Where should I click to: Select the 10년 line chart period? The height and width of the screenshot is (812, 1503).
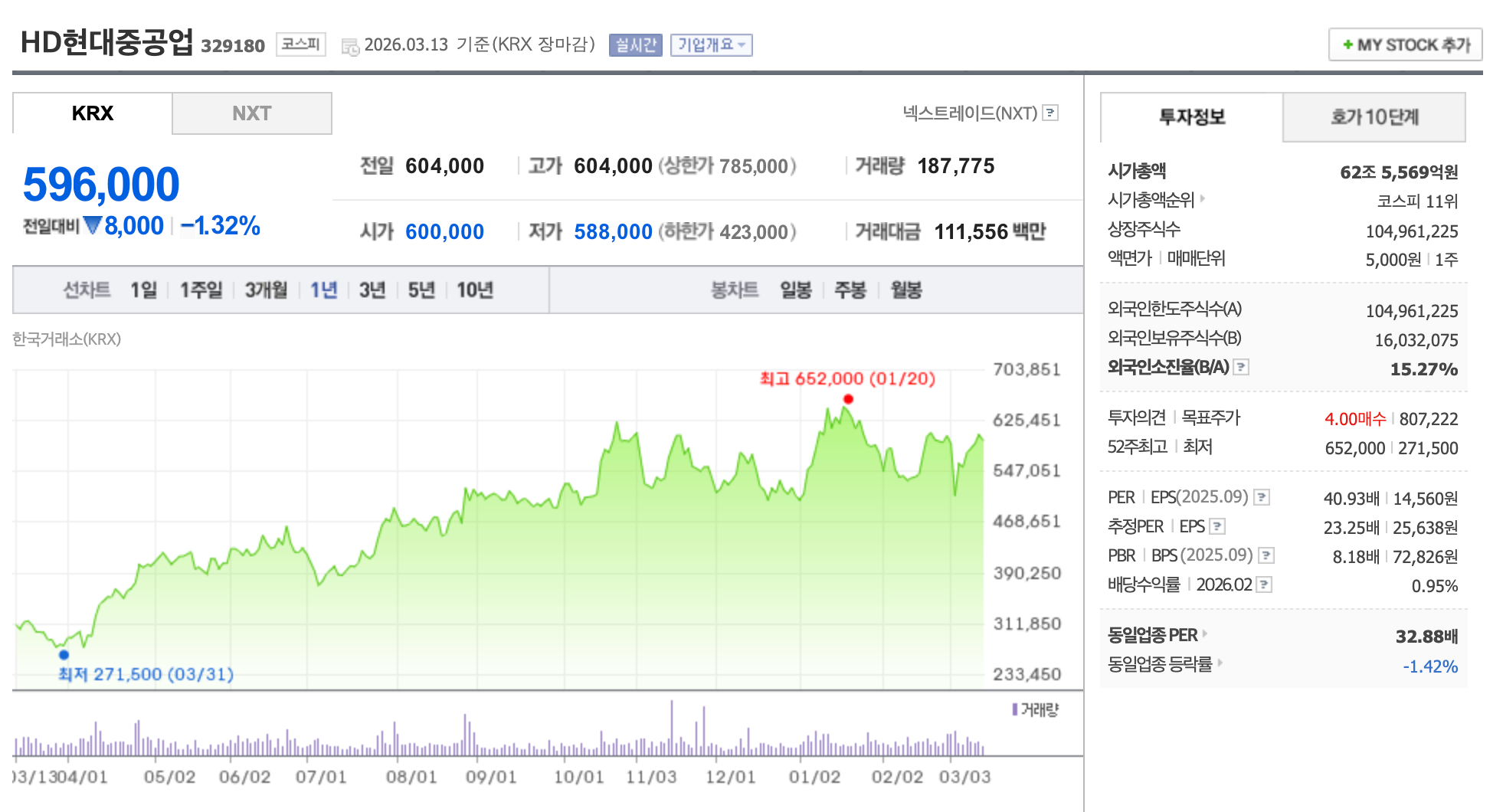[x=475, y=290]
